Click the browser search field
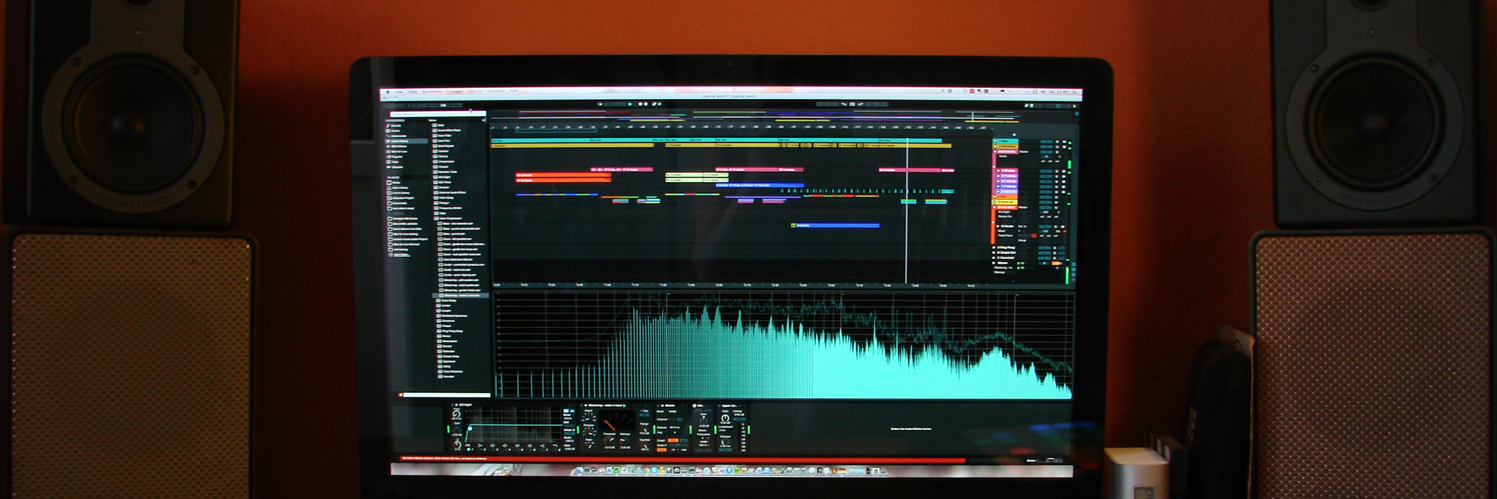1497x499 pixels. [x=438, y=113]
